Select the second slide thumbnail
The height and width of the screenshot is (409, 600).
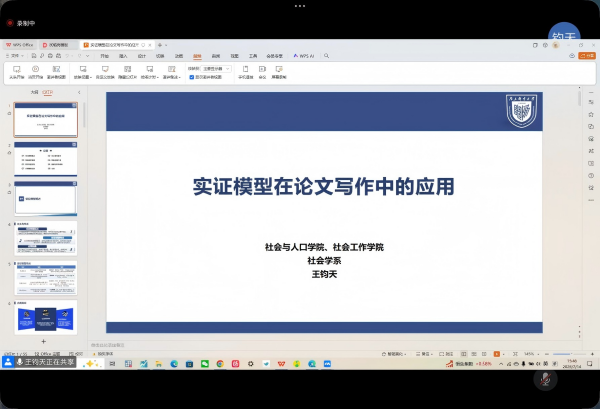45,158
